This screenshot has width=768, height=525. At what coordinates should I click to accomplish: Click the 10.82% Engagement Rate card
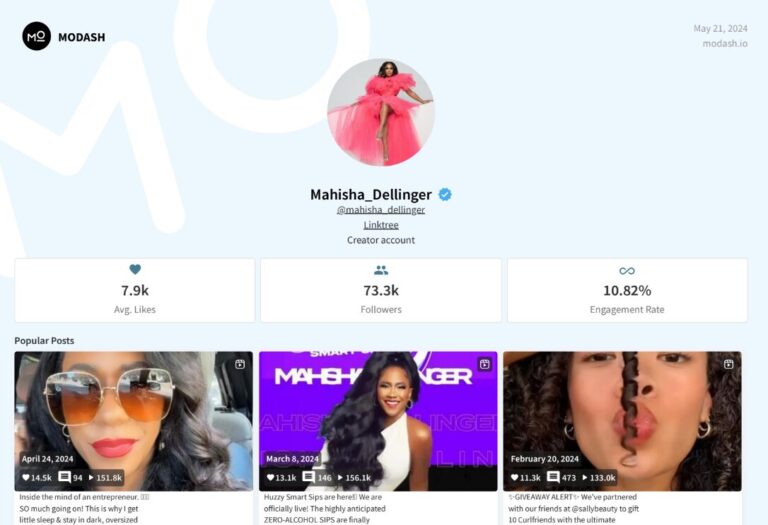[627, 290]
